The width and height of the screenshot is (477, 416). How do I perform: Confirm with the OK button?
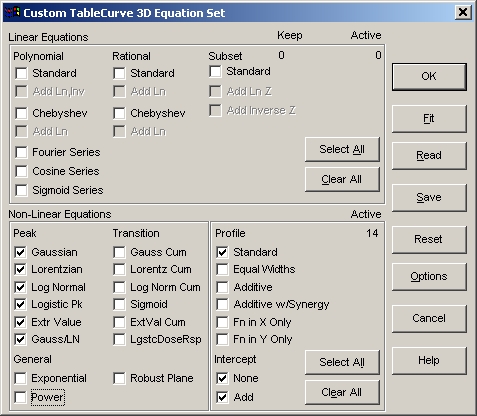click(x=429, y=77)
